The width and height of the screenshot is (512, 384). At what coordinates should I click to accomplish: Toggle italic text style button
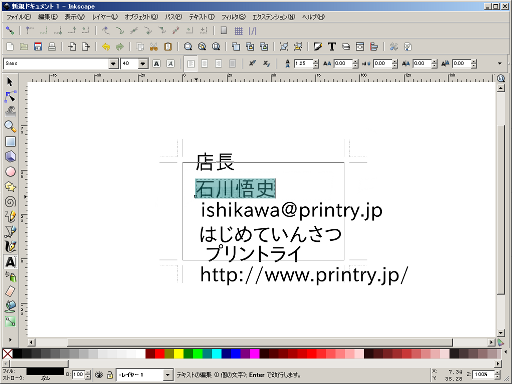171,63
